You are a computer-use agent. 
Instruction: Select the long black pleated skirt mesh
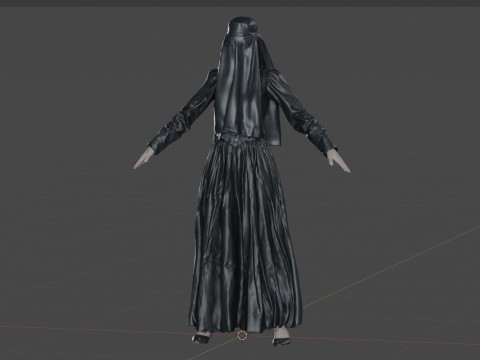pyautogui.click(x=245, y=237)
